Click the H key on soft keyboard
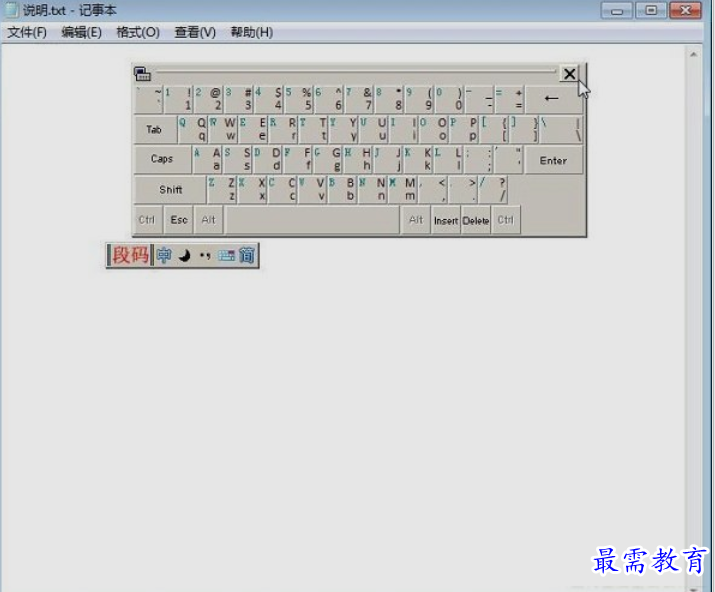Image resolution: width=715 pixels, height=592 pixels. tap(358, 159)
